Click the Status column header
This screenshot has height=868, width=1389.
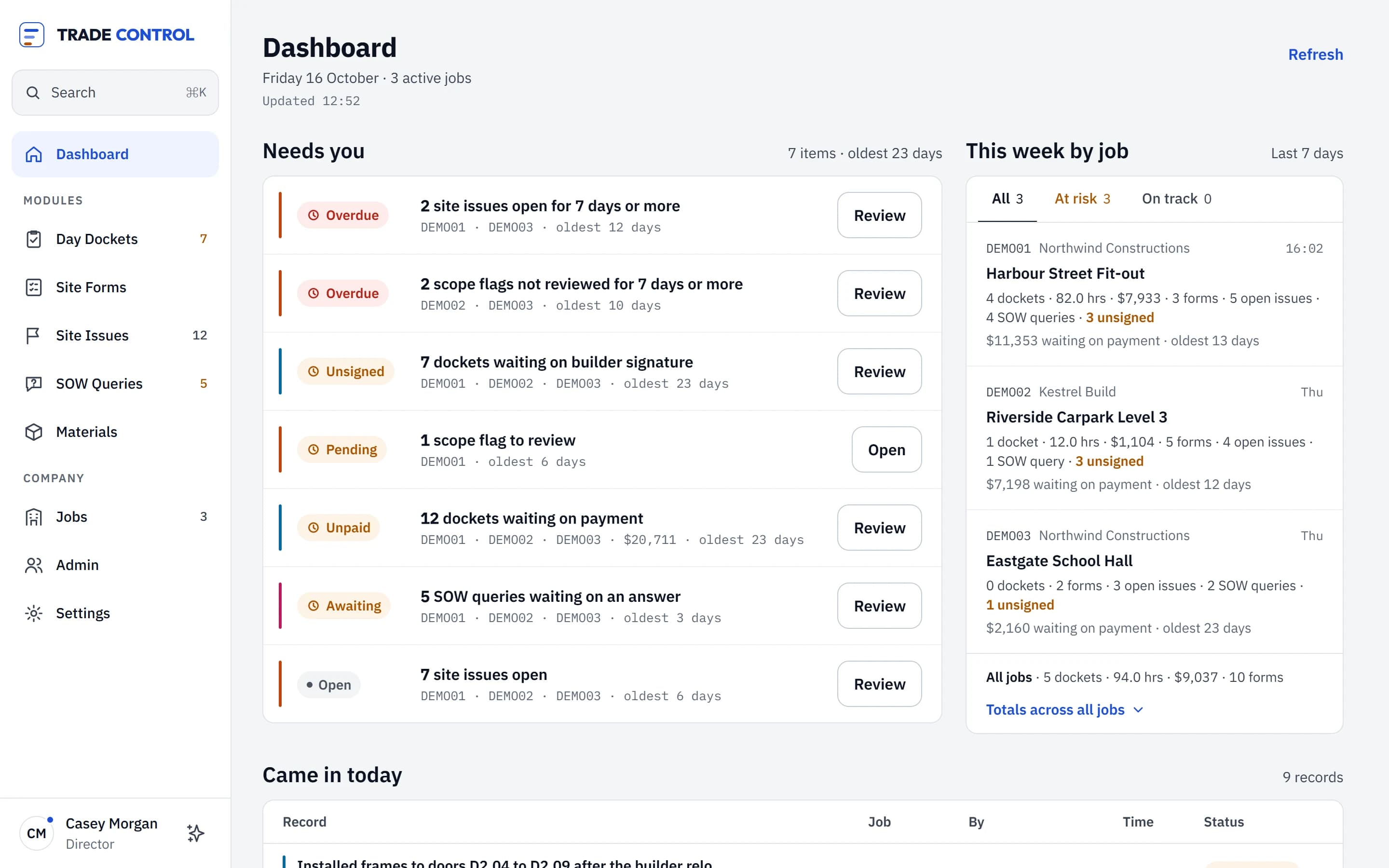[1223, 822]
